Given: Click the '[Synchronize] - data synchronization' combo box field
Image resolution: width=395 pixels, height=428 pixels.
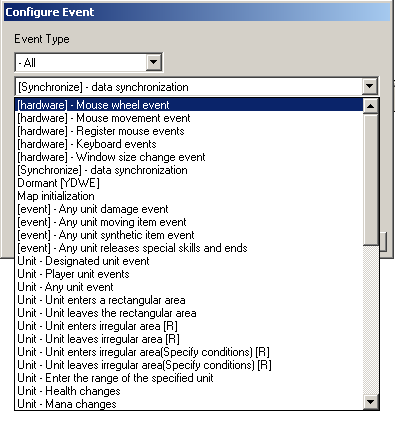Looking at the screenshot, I should click(196, 87).
